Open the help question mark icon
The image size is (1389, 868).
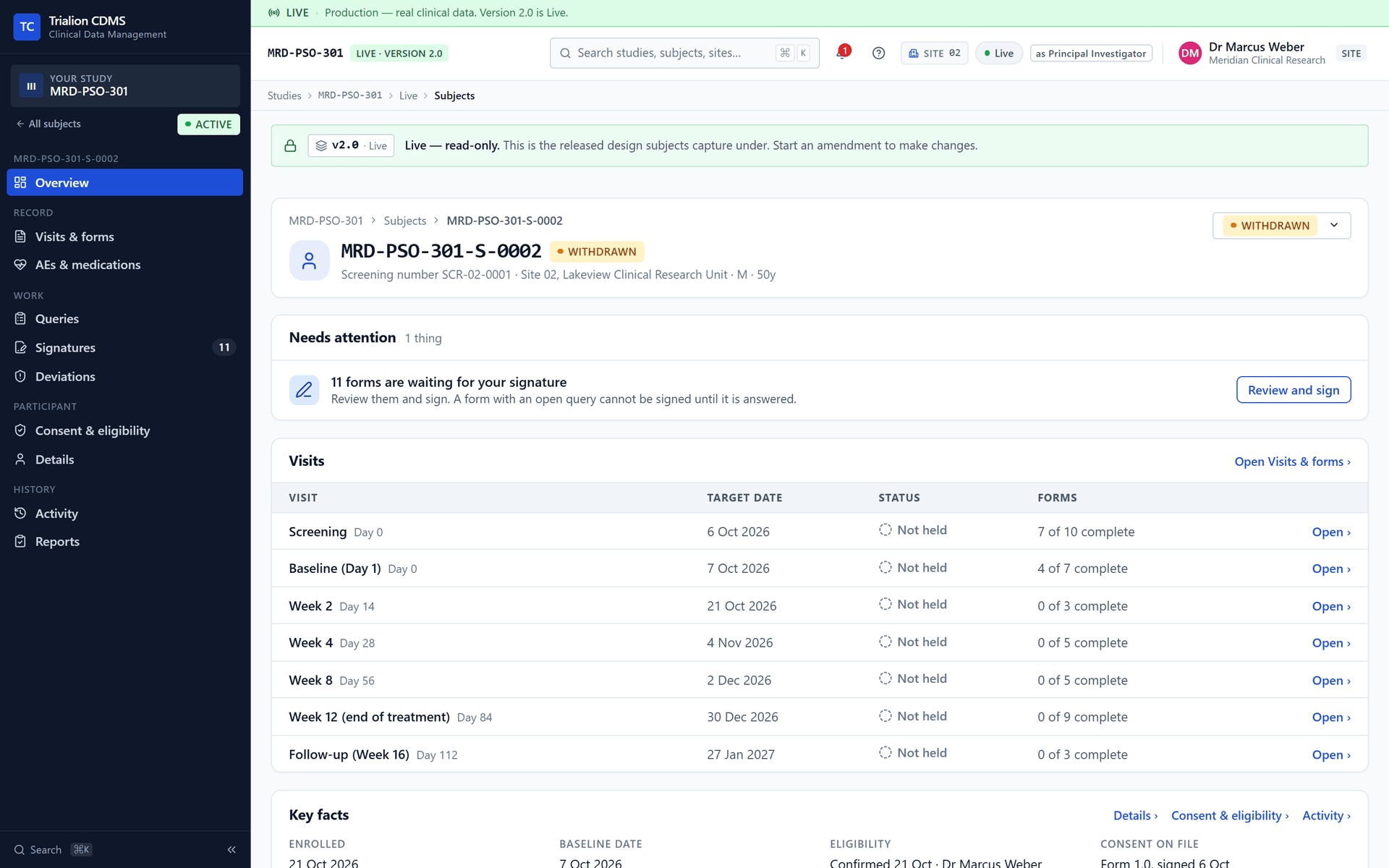(x=878, y=53)
